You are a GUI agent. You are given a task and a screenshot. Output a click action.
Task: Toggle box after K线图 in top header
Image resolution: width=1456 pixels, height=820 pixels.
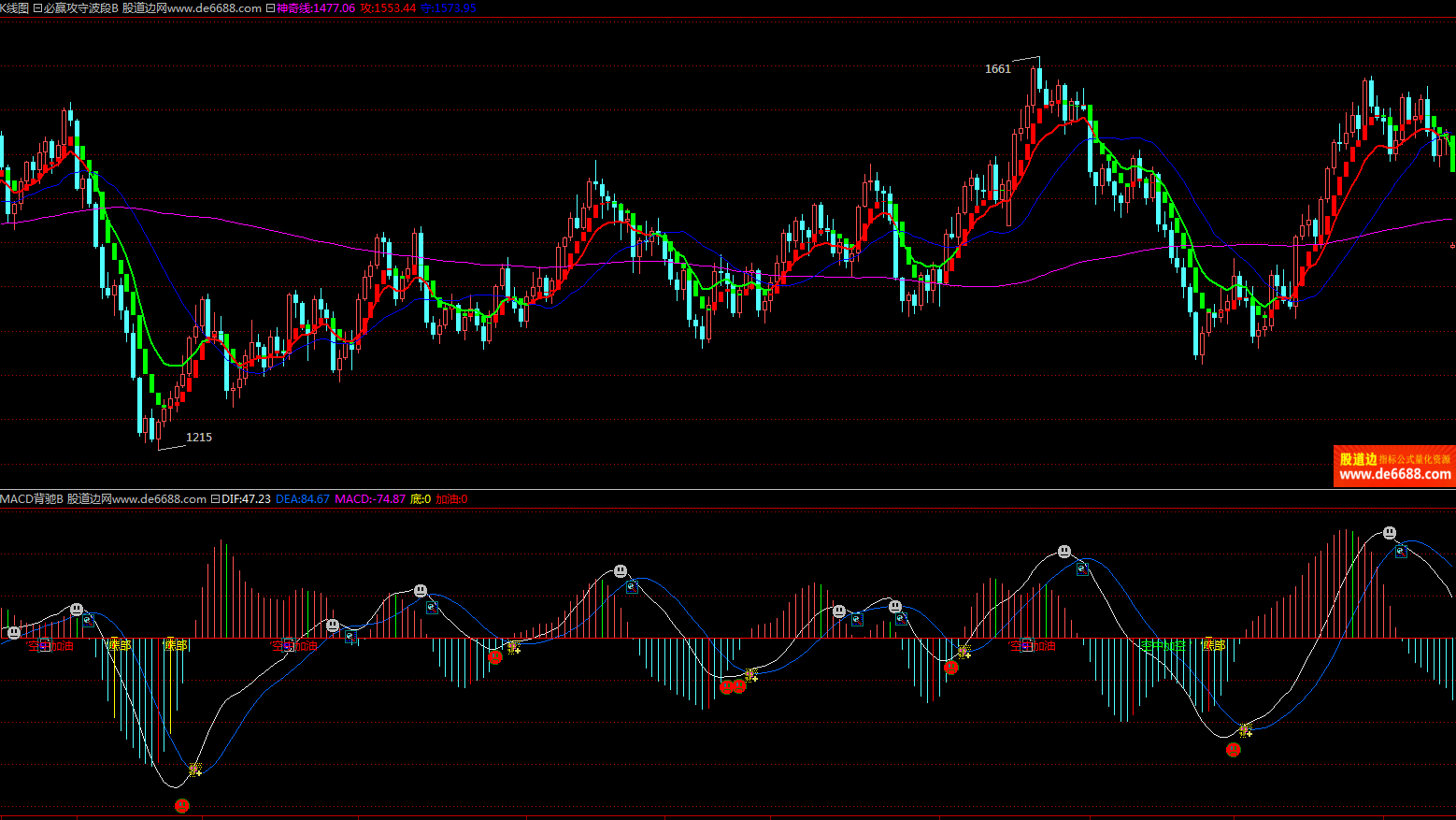pos(36,8)
